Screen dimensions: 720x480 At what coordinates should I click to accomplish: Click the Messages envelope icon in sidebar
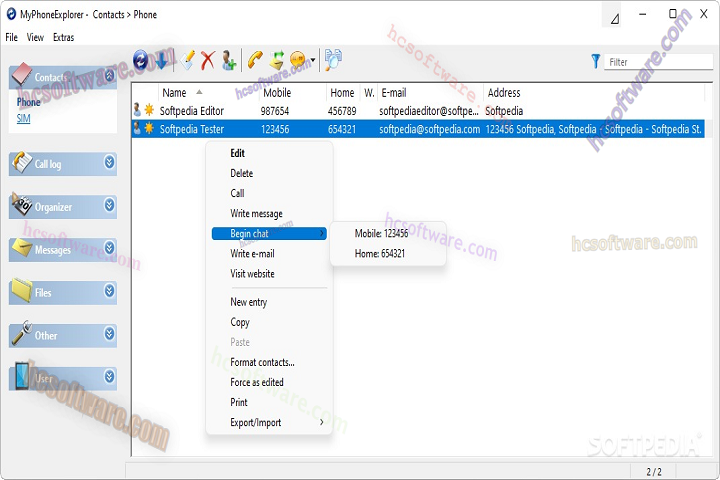pos(21,248)
